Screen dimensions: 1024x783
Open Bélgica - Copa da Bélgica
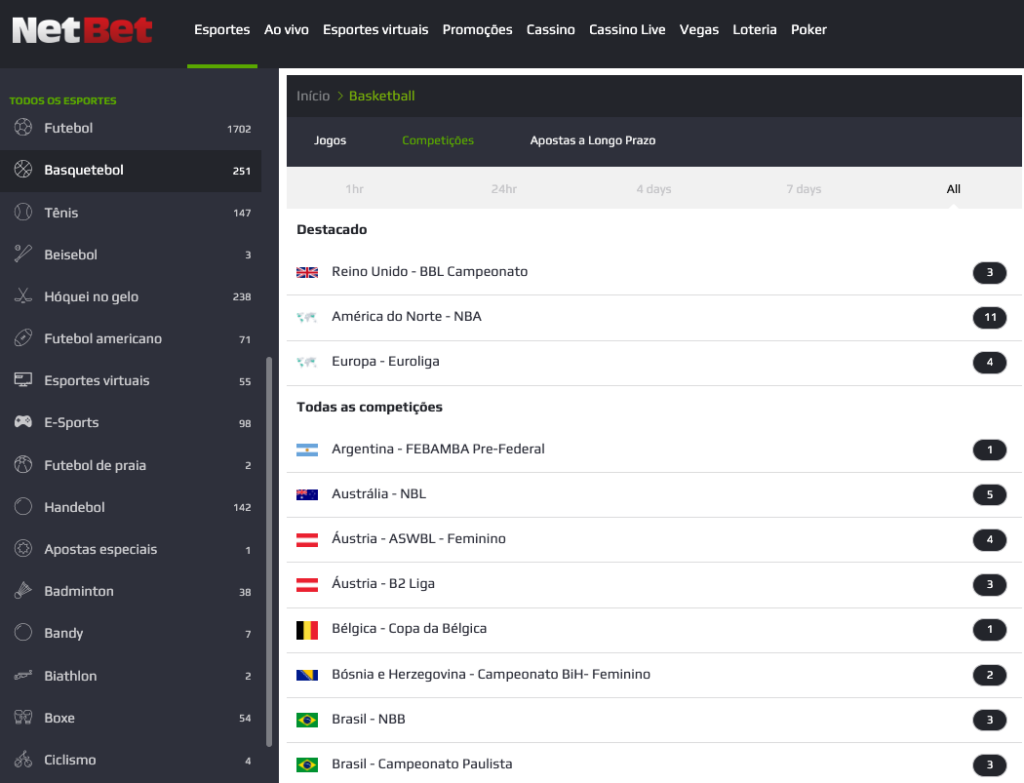click(654, 630)
